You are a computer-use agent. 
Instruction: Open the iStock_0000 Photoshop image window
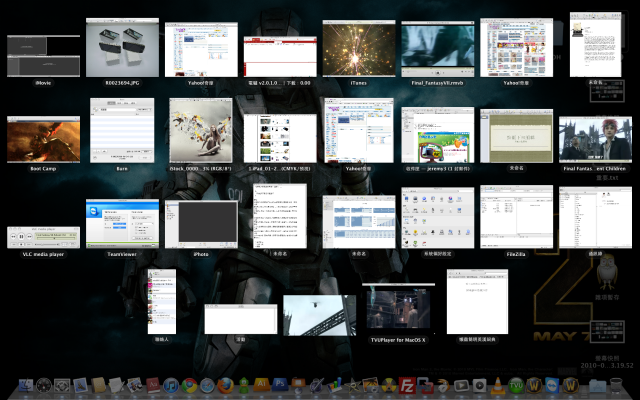click(201, 130)
